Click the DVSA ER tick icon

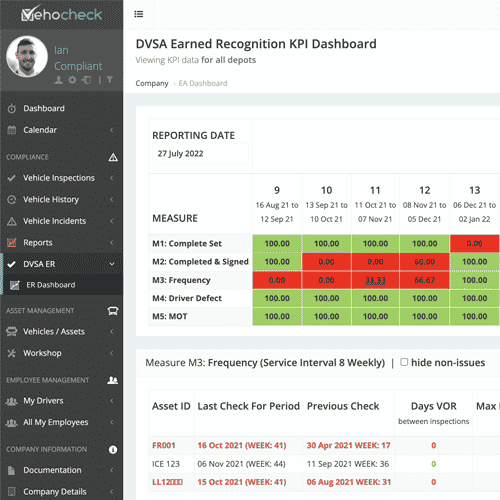(12, 264)
